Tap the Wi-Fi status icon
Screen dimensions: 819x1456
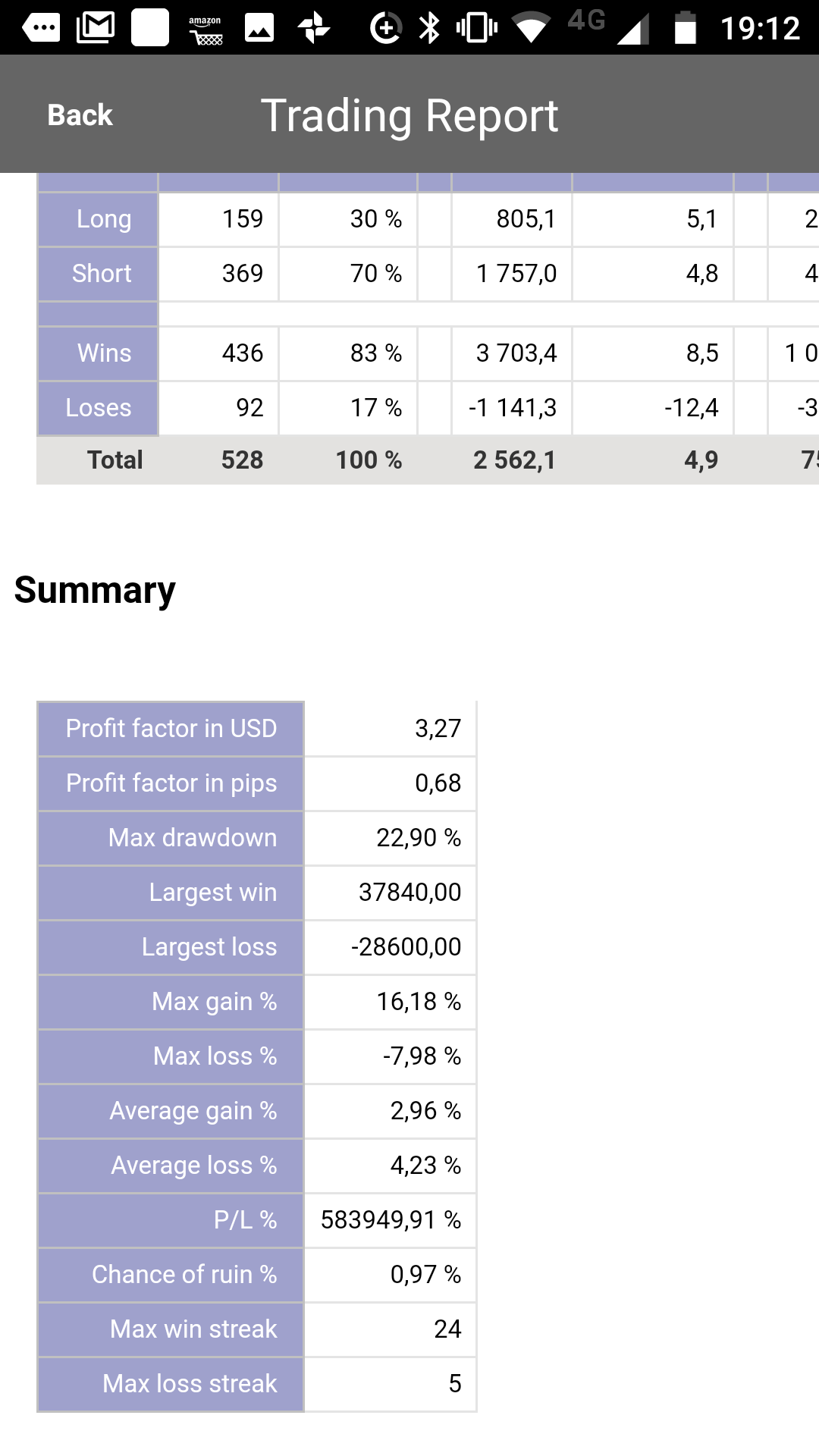point(531,28)
